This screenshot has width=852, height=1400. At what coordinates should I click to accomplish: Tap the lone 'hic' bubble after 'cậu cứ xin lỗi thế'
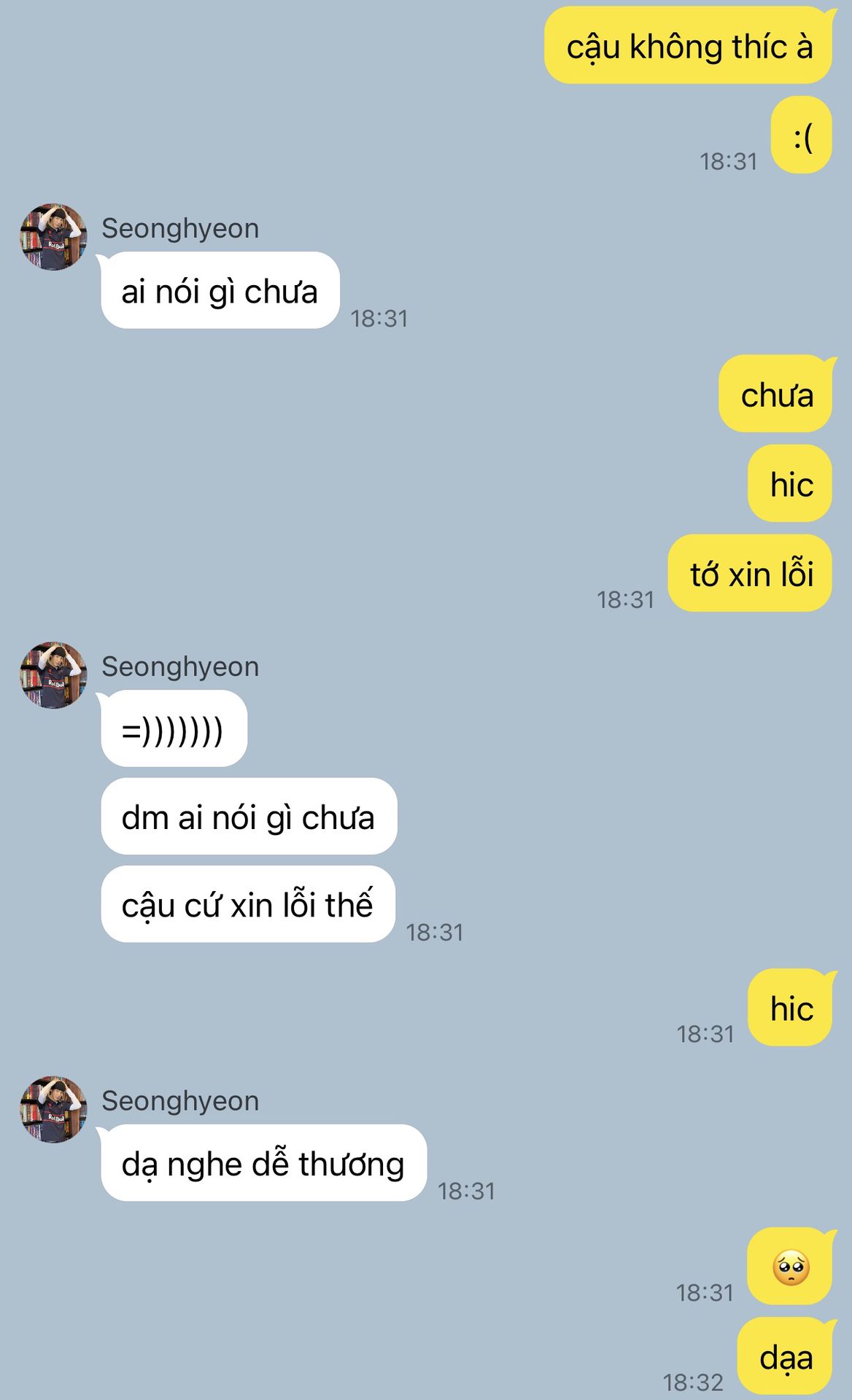(790, 1008)
